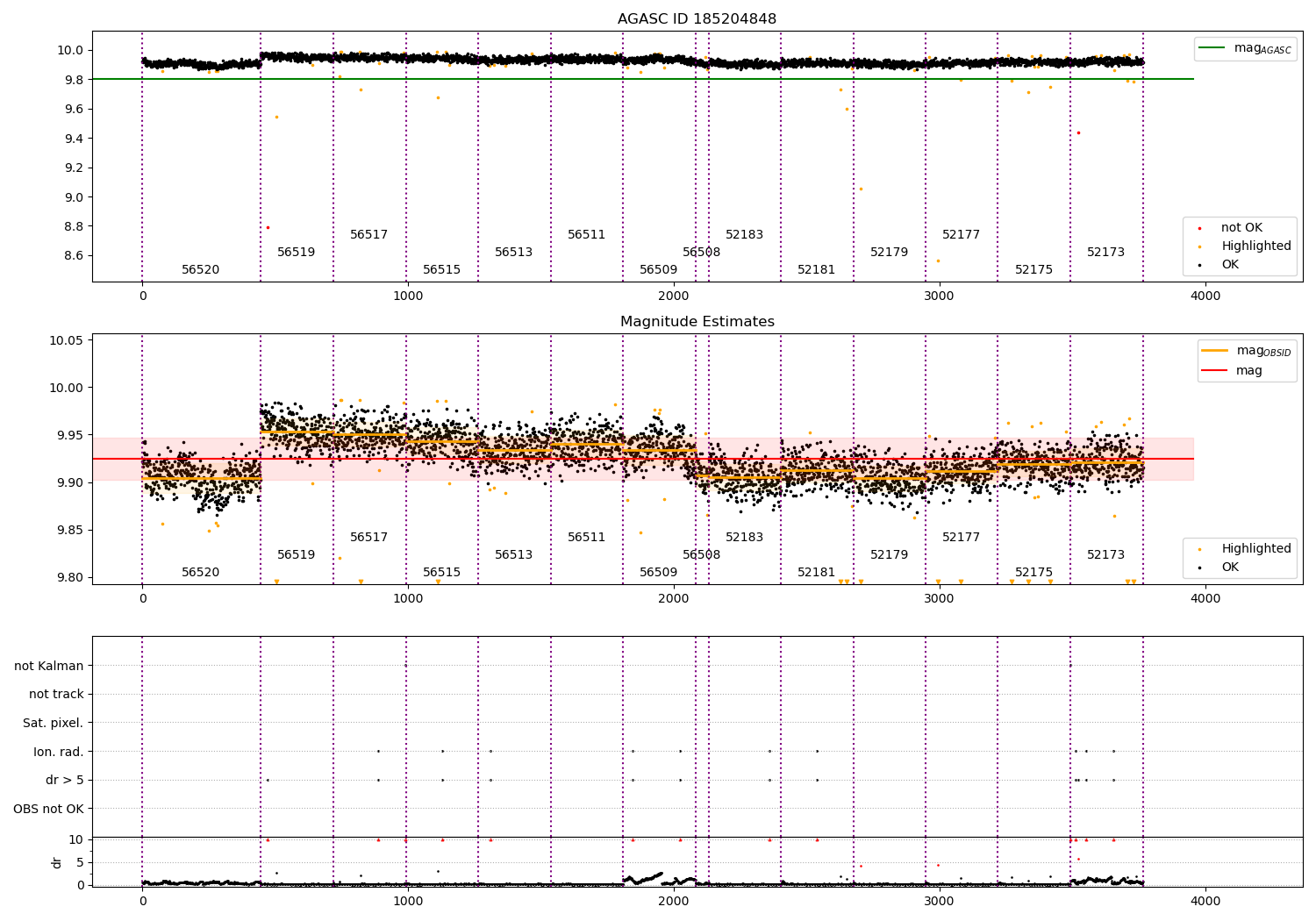The width and height of the screenshot is (1316, 921).
Task: Select OBSID label 56515 in AGASC ID plot
Action: pos(442,270)
